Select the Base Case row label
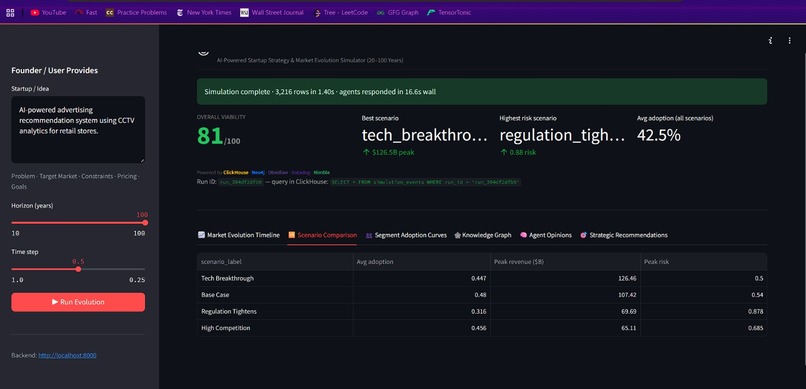The height and width of the screenshot is (389, 806). (215, 295)
